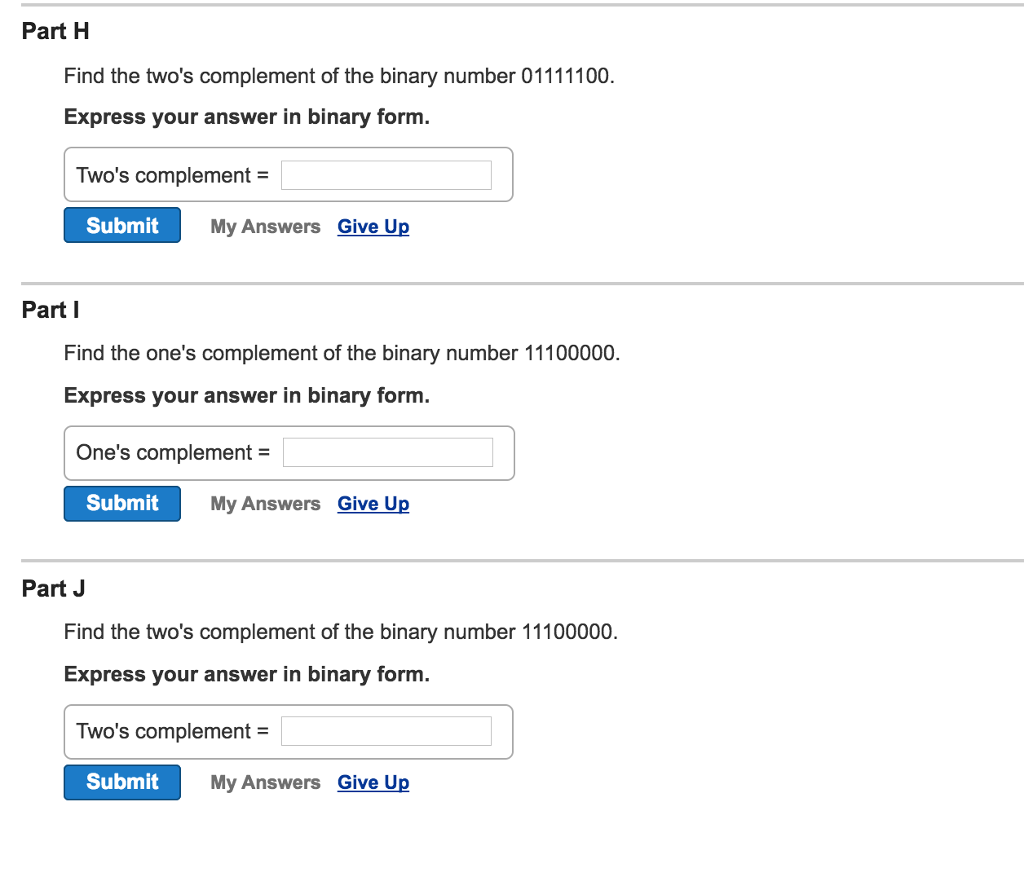1024x877 pixels.
Task: Give Up on Part I
Action: click(373, 503)
